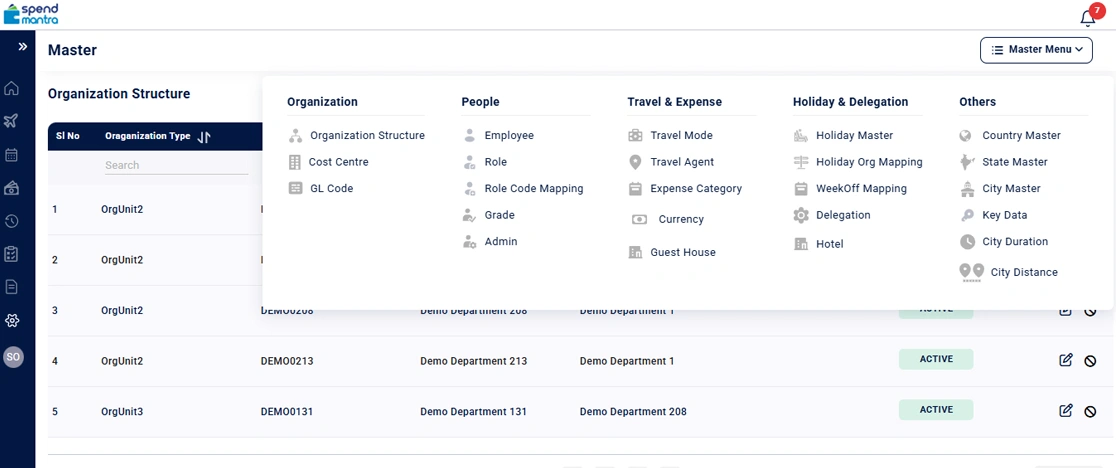1116x468 pixels.
Task: Open the document report icon in sidebar
Action: click(x=11, y=287)
